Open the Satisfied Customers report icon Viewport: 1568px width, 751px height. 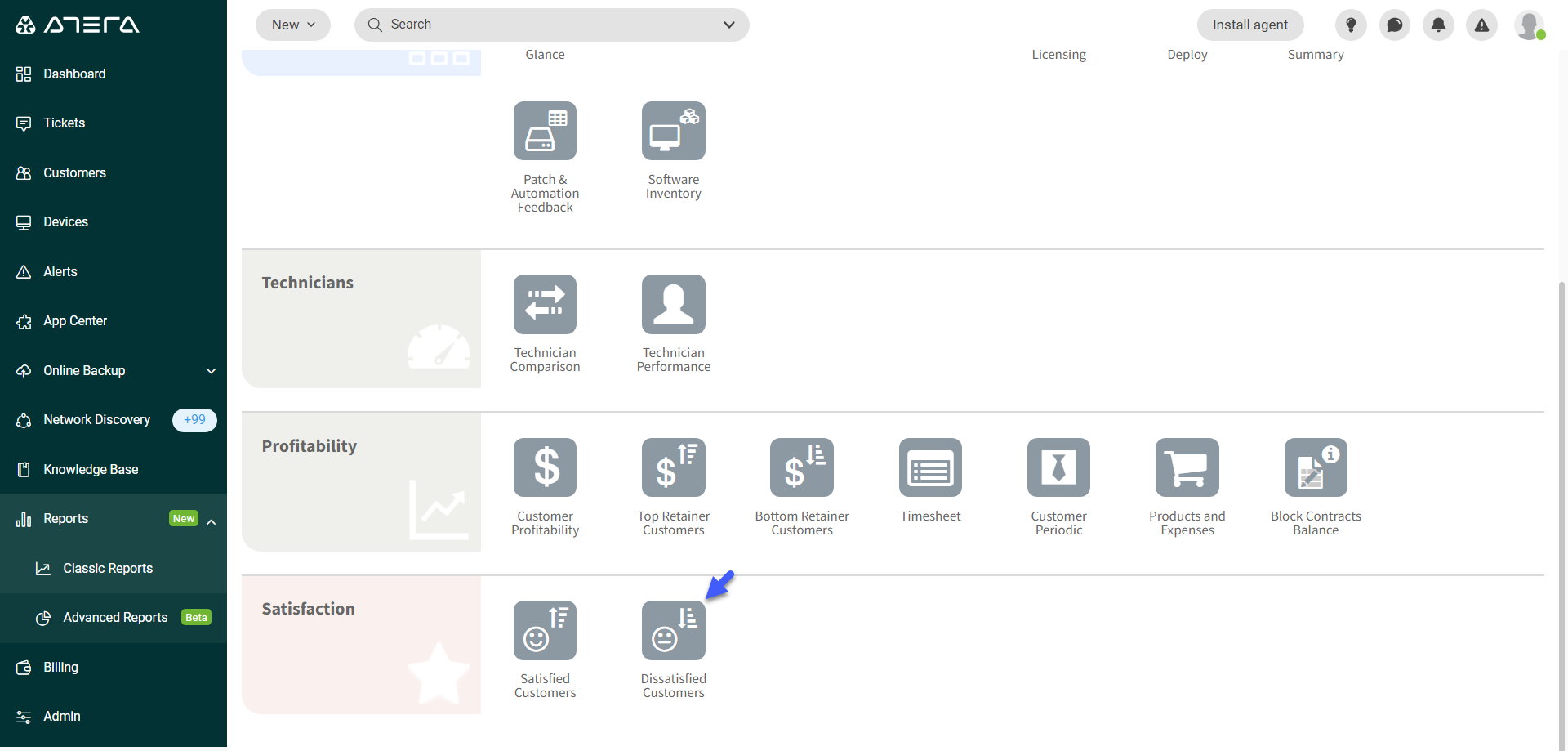pyautogui.click(x=545, y=630)
